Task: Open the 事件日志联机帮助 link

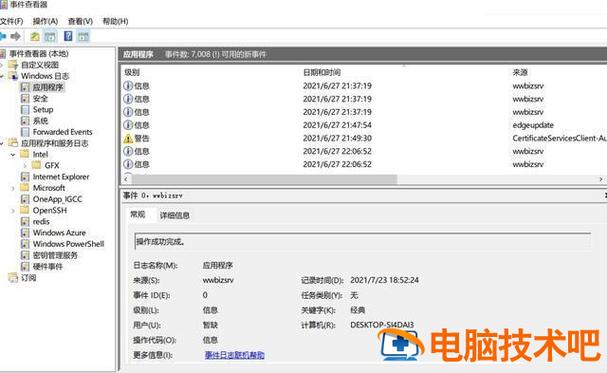Action: click(x=235, y=355)
